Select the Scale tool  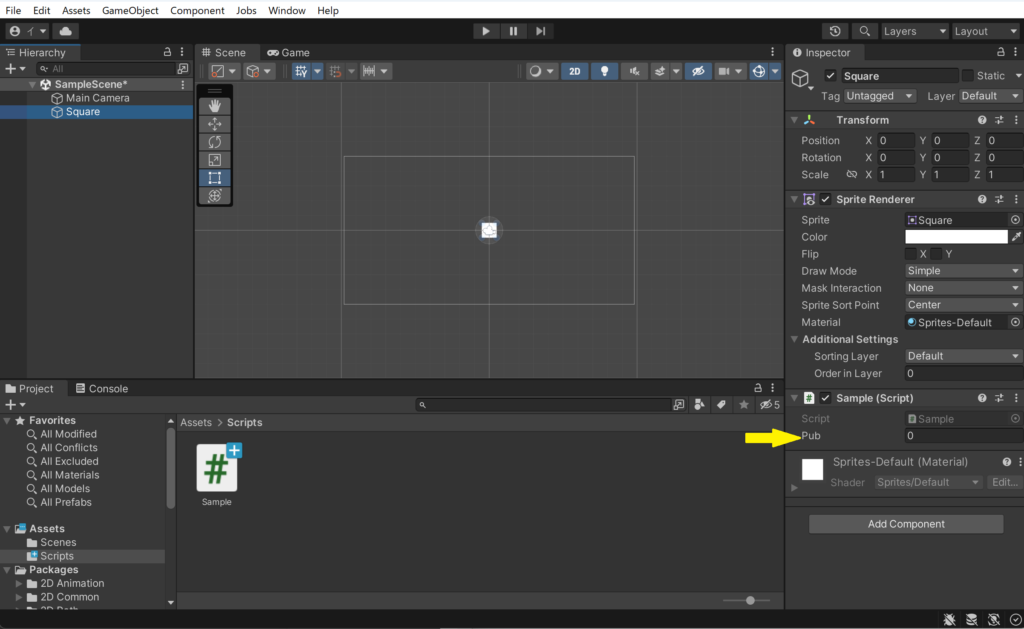click(214, 160)
